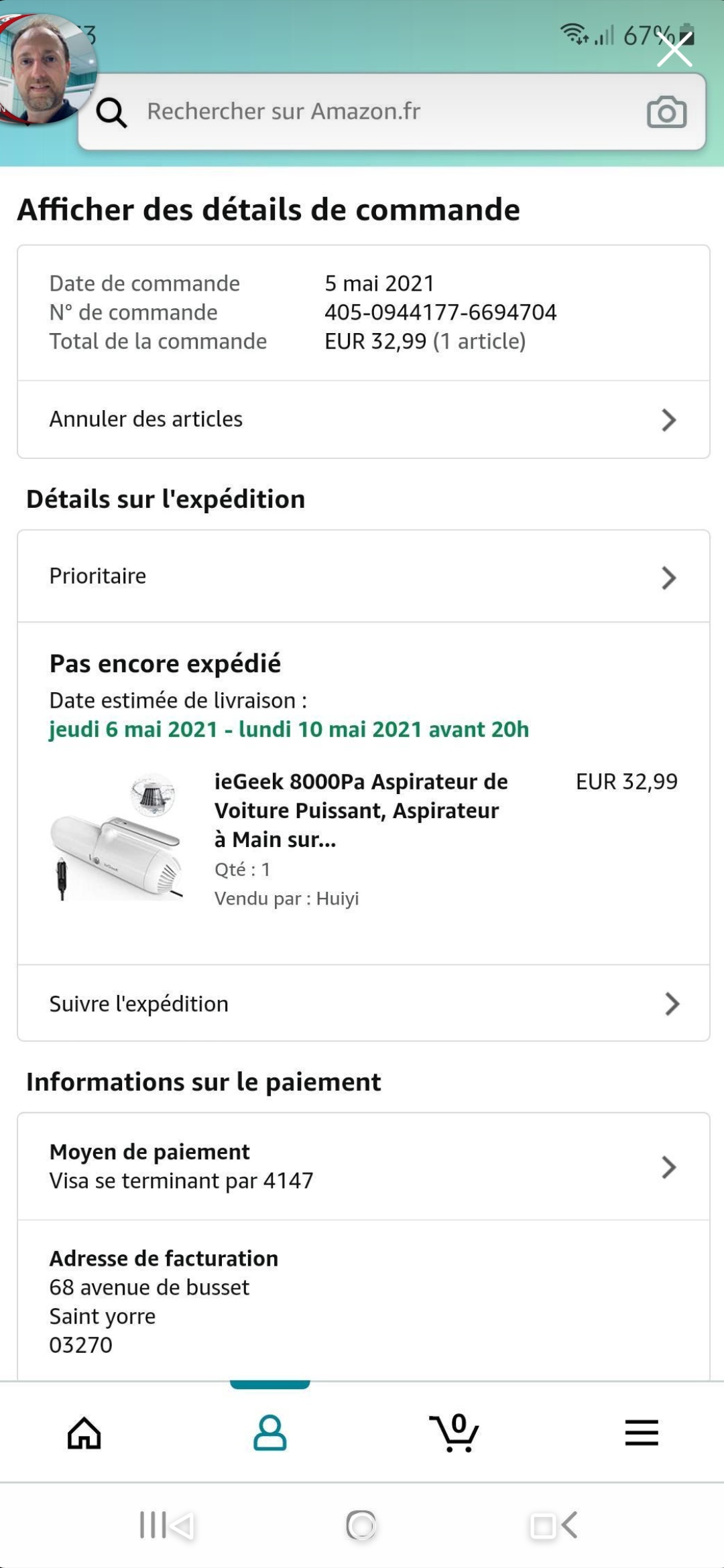
Task: Expand Moyen de paiement chevron
Action: 668,1167
